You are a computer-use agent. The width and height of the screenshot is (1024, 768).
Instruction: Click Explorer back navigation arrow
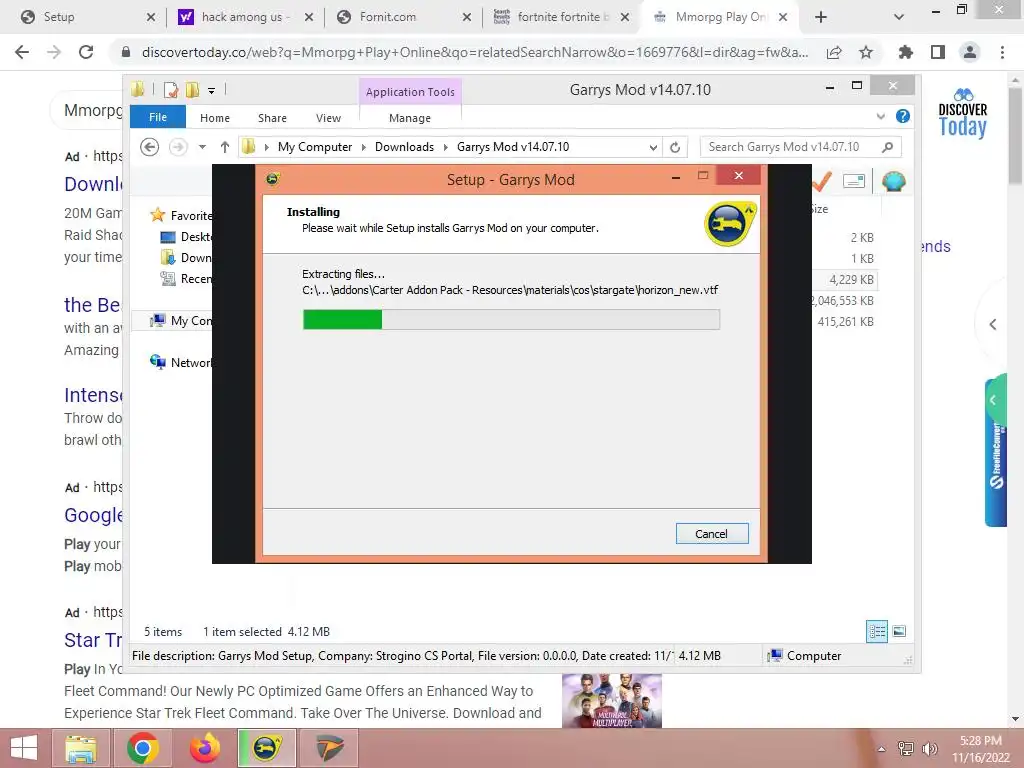tap(150, 147)
